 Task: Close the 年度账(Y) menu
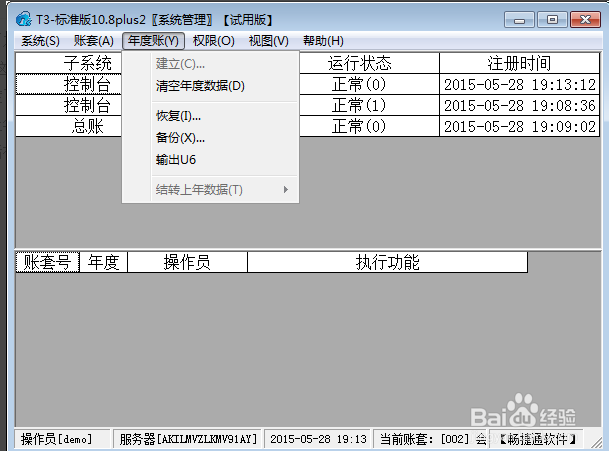point(154,41)
